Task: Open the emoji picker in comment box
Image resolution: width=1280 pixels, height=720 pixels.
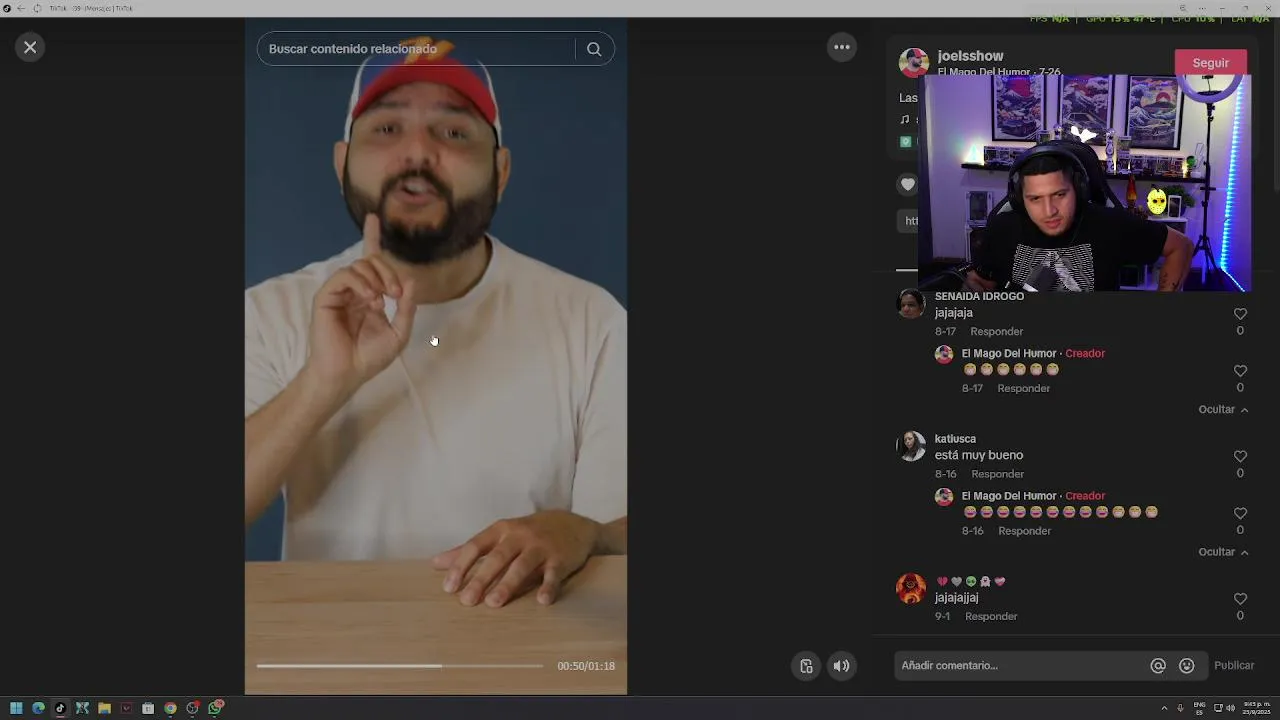Action: 1187,666
